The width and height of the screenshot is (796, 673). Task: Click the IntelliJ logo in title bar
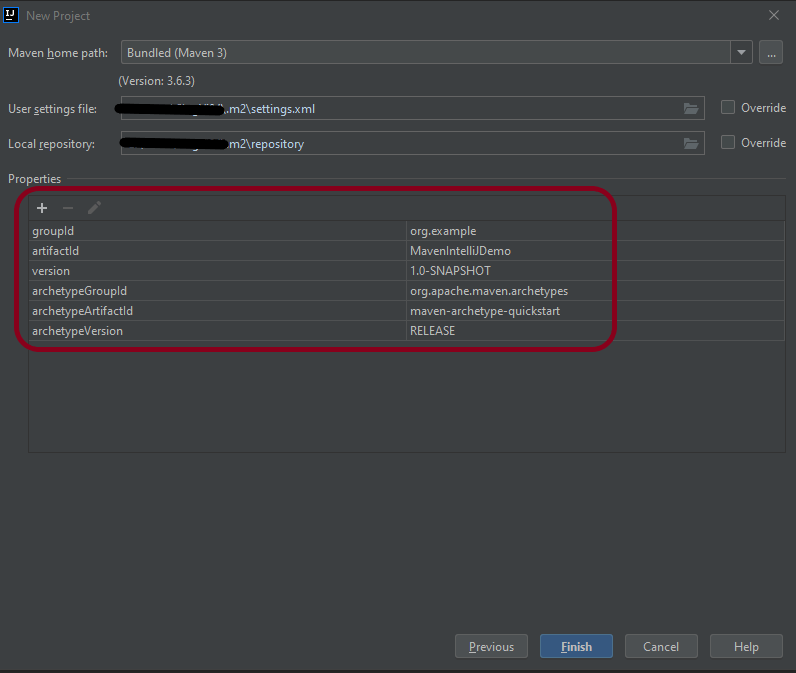13,15
